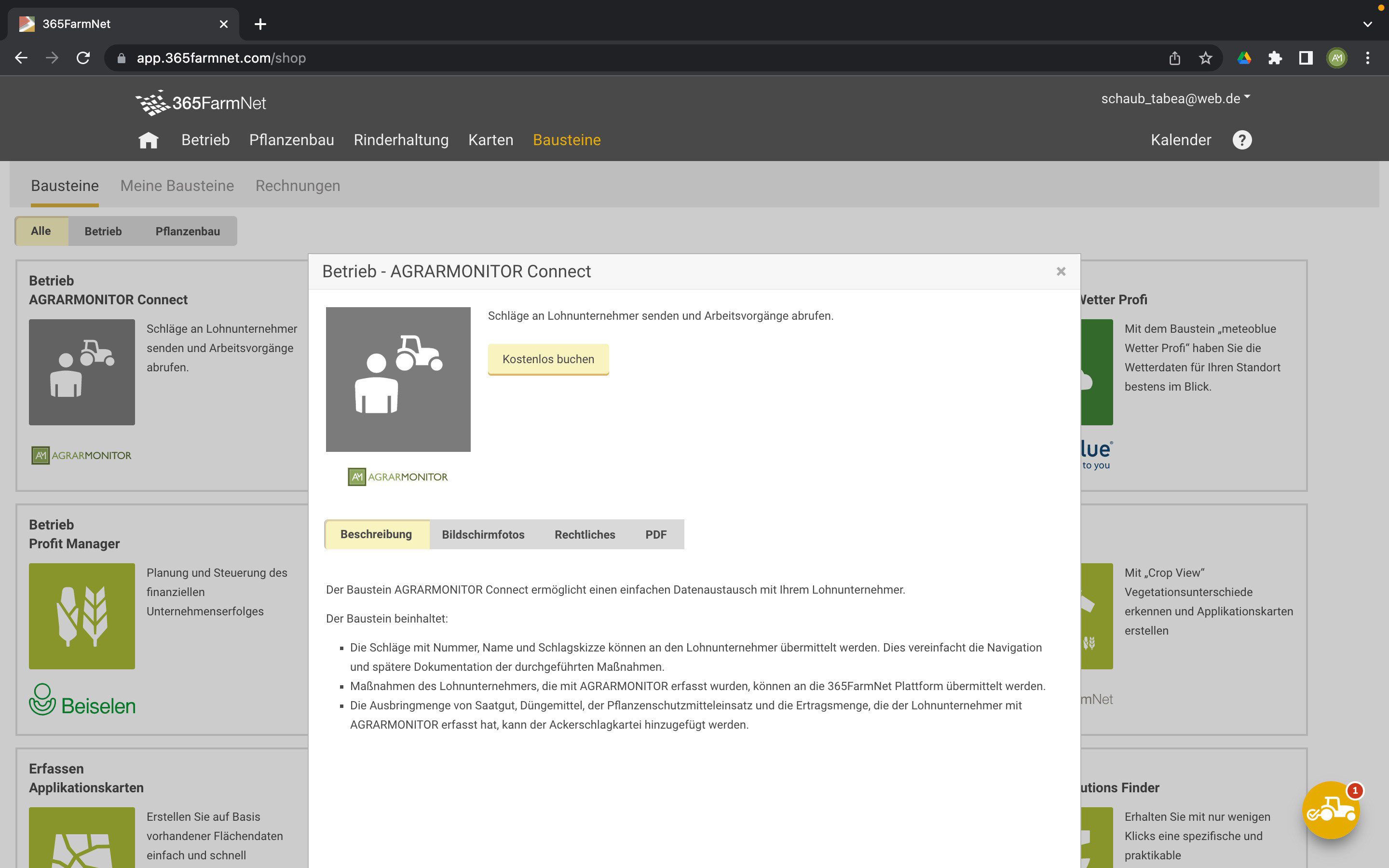Viewport: 1389px width, 868px height.
Task: Click the Applikationskarten card thumbnail
Action: [82, 838]
